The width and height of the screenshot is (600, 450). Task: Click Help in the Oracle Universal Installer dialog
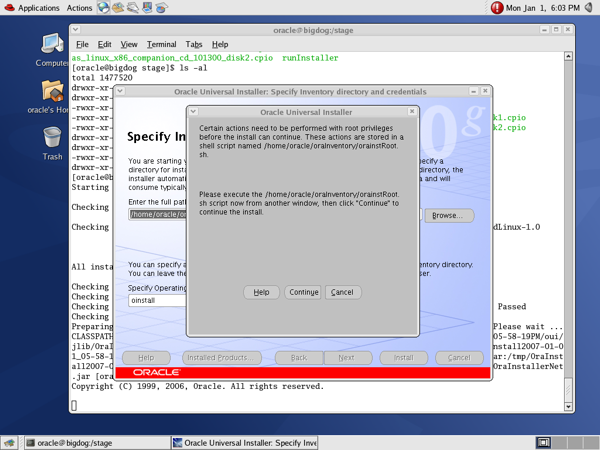coord(261,292)
